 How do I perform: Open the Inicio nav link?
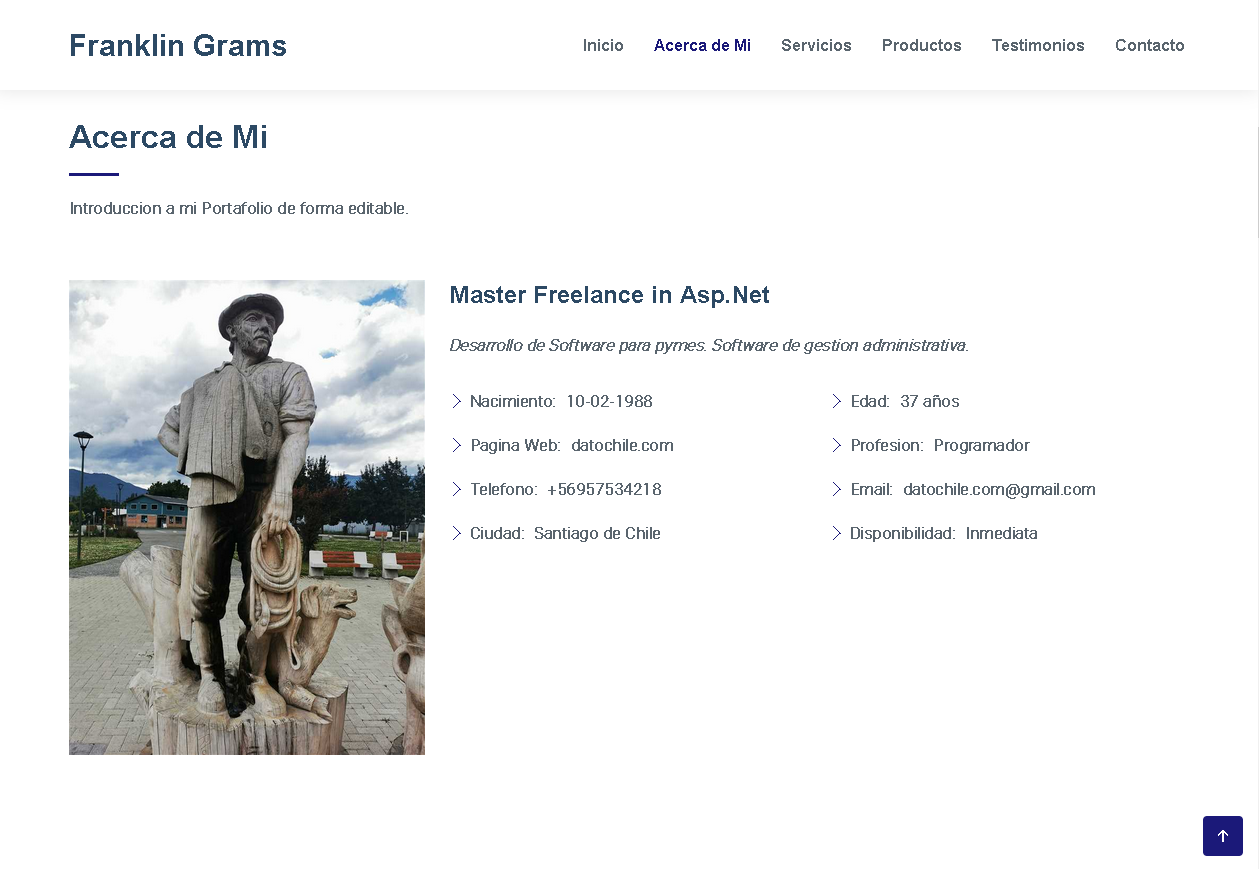[603, 46]
